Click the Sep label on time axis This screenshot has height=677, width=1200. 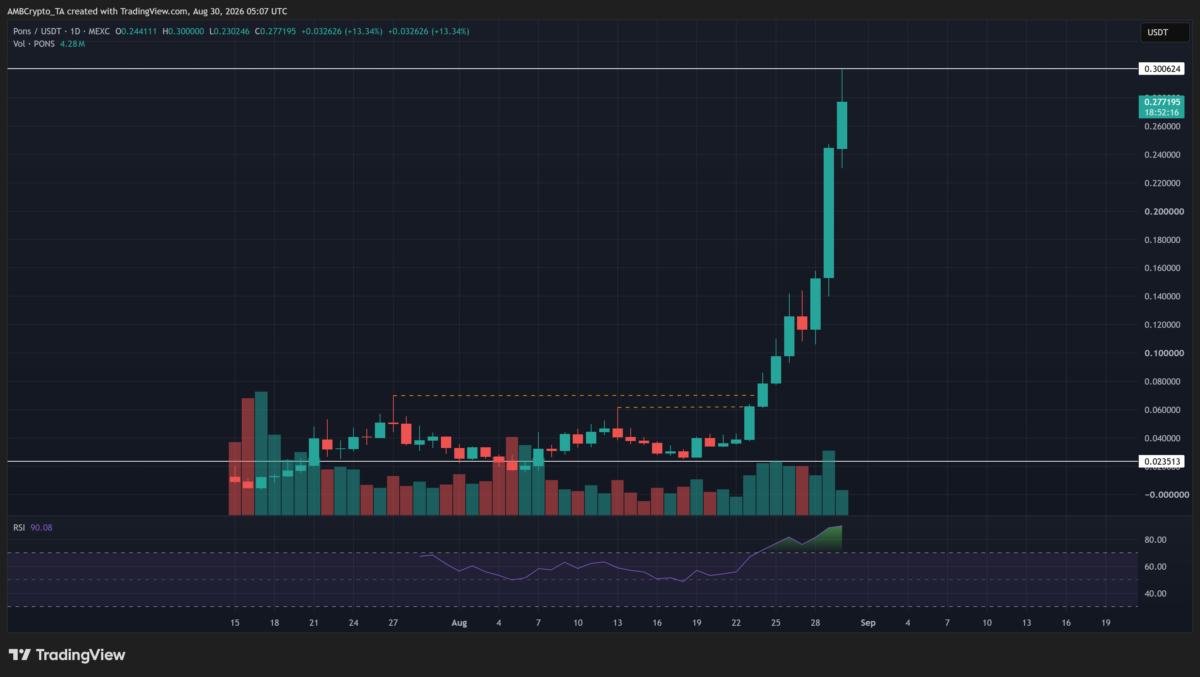click(x=869, y=622)
